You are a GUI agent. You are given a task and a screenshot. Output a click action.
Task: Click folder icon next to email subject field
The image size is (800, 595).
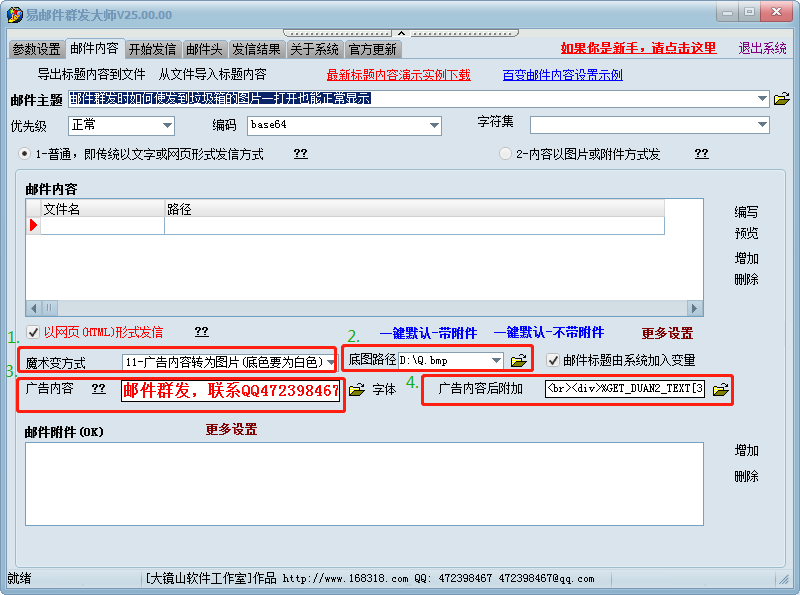[x=782, y=98]
